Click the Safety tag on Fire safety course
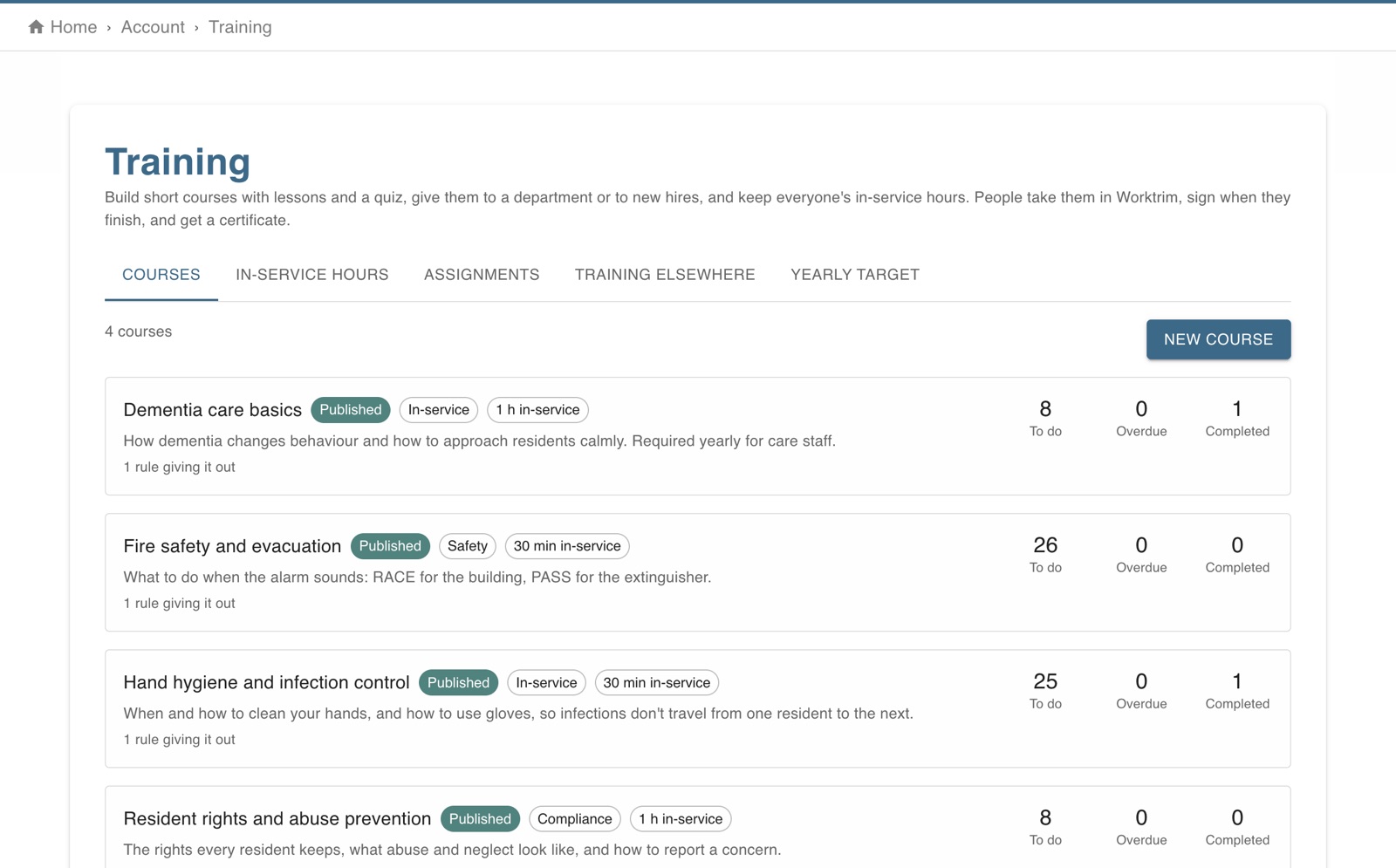Image resolution: width=1396 pixels, height=868 pixels. (x=468, y=546)
